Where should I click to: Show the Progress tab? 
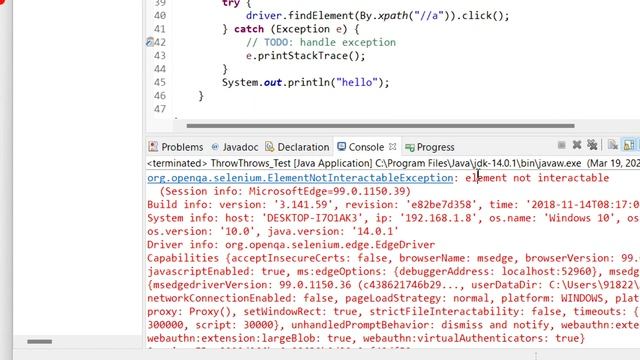[x=430, y=147]
